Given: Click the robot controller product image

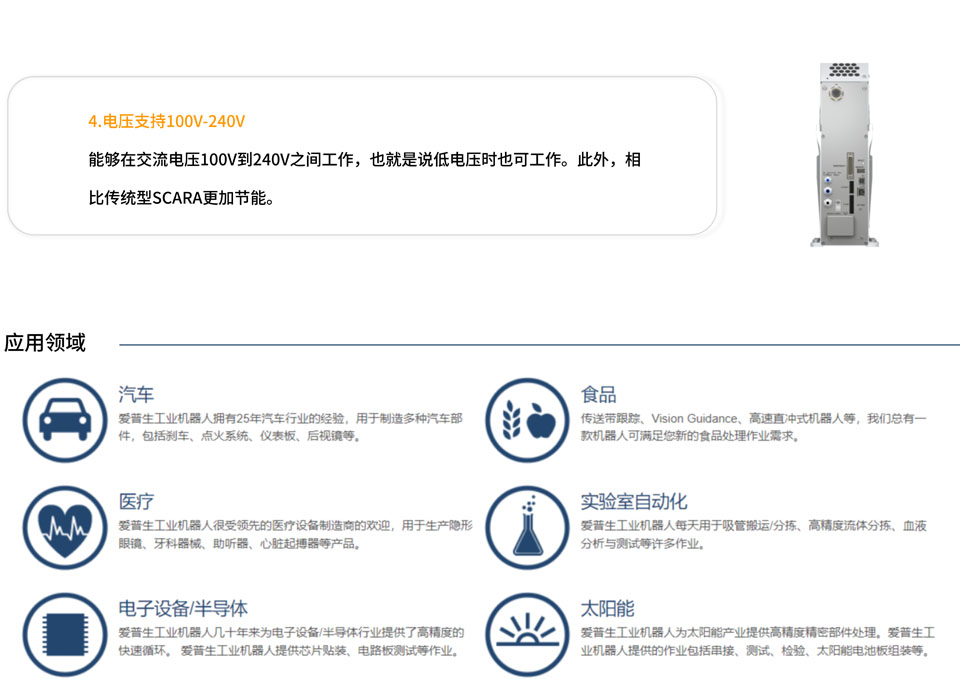Looking at the screenshot, I should coord(846,153).
